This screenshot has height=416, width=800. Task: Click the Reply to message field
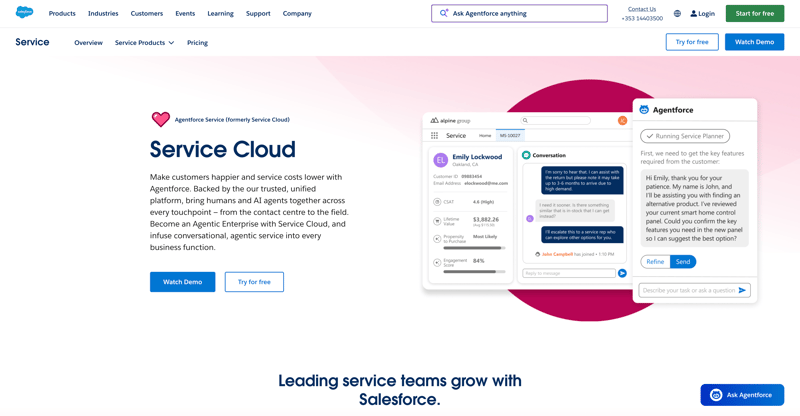pyautogui.click(x=569, y=274)
